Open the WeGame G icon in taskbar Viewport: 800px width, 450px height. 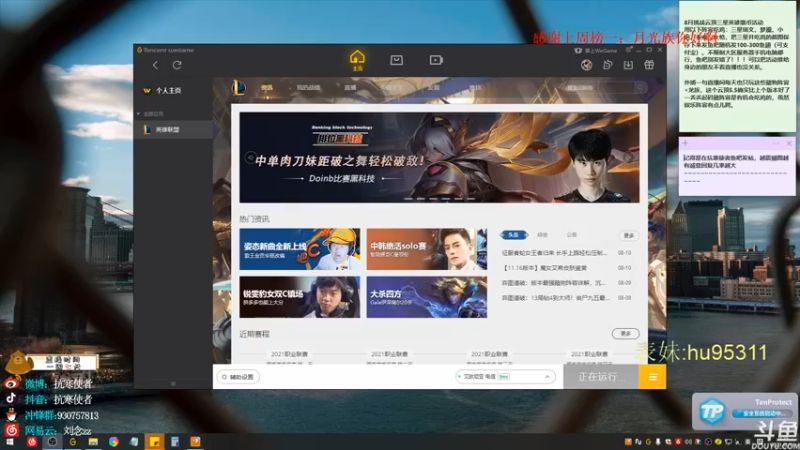72,442
